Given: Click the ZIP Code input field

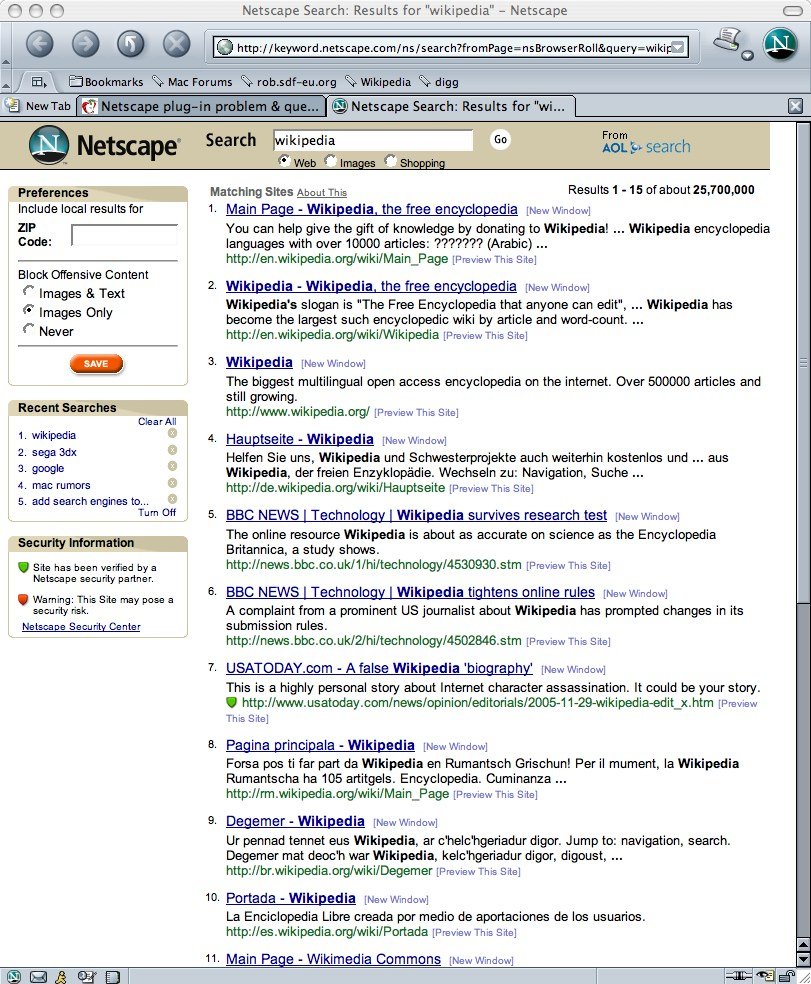Looking at the screenshot, I should pos(124,235).
